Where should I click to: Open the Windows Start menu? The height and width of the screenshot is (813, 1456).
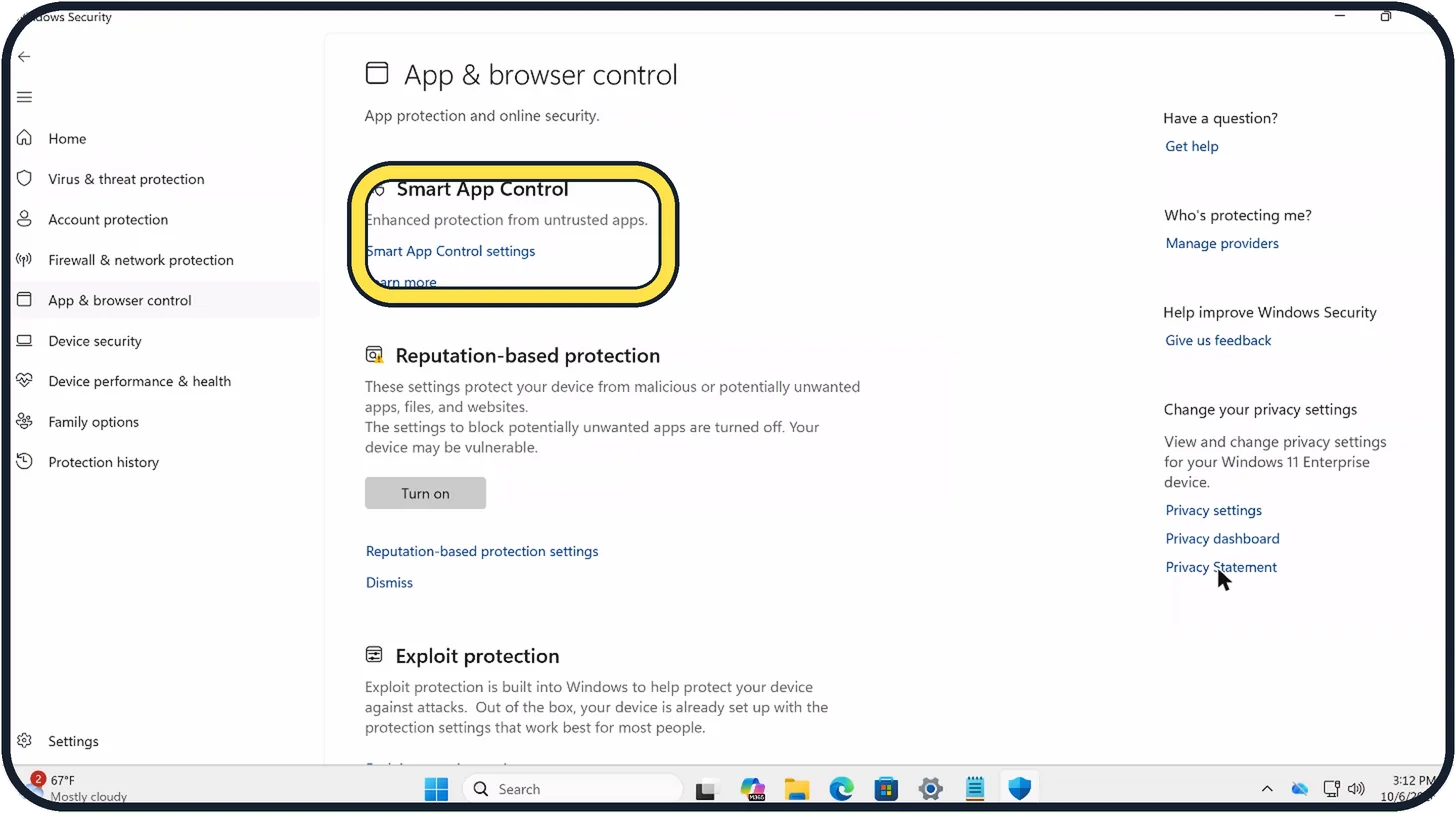tap(436, 789)
